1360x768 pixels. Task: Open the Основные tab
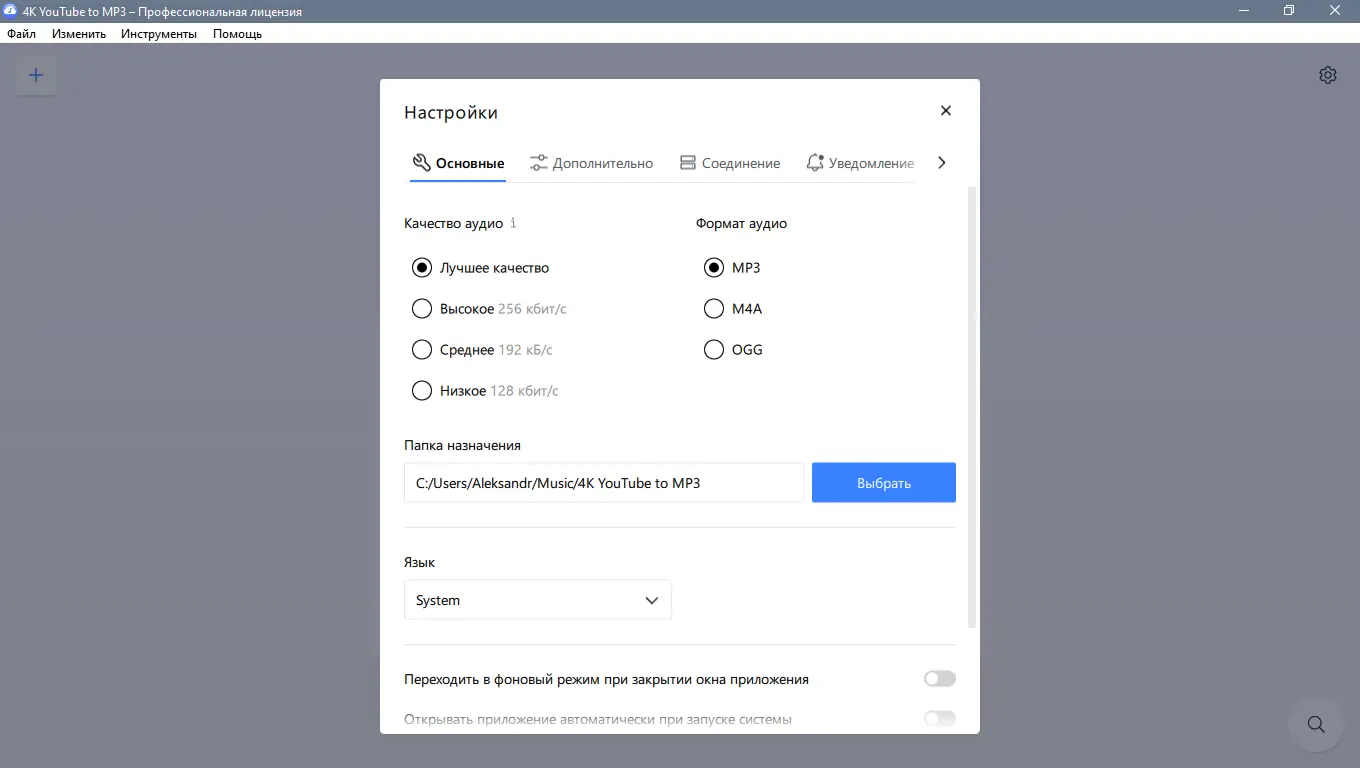pos(458,163)
